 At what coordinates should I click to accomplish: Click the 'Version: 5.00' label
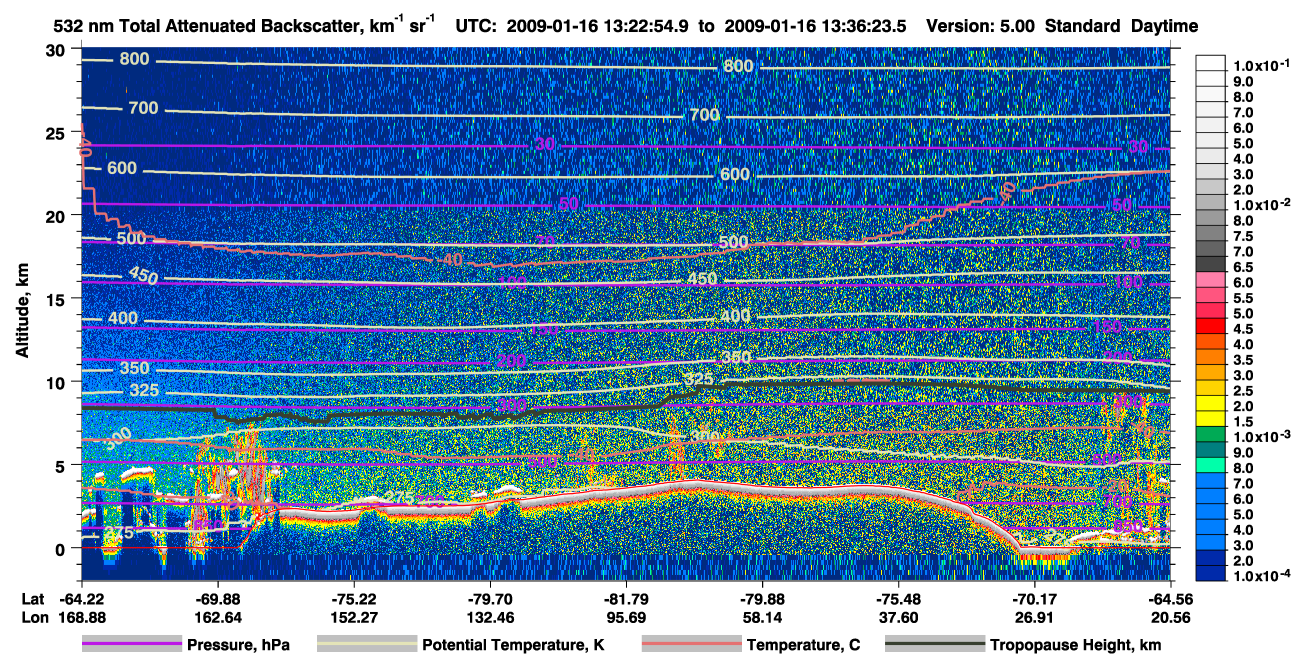[x=982, y=27]
